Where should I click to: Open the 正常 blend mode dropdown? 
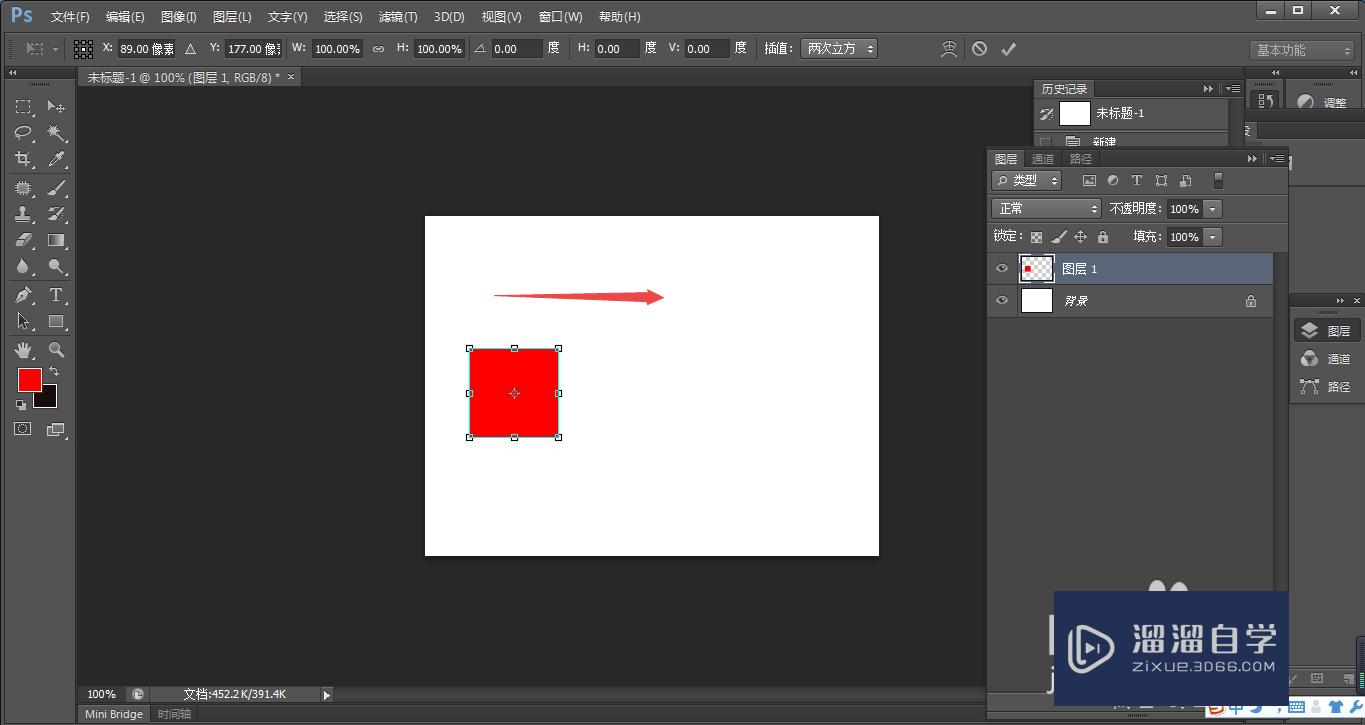(1046, 209)
